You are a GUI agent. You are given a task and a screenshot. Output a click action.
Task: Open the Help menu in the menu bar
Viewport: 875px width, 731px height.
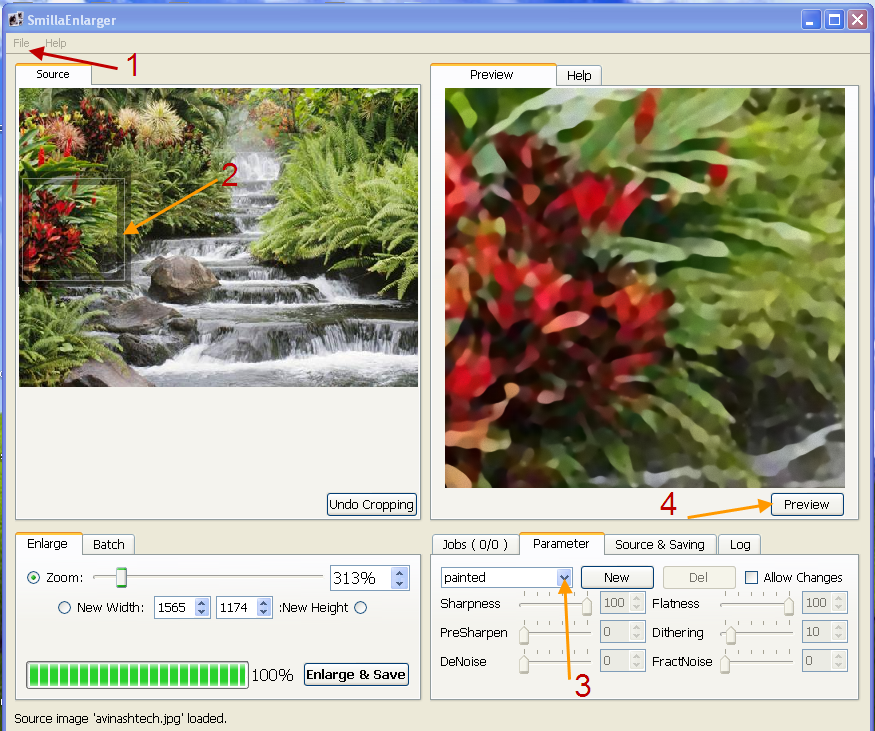point(55,43)
